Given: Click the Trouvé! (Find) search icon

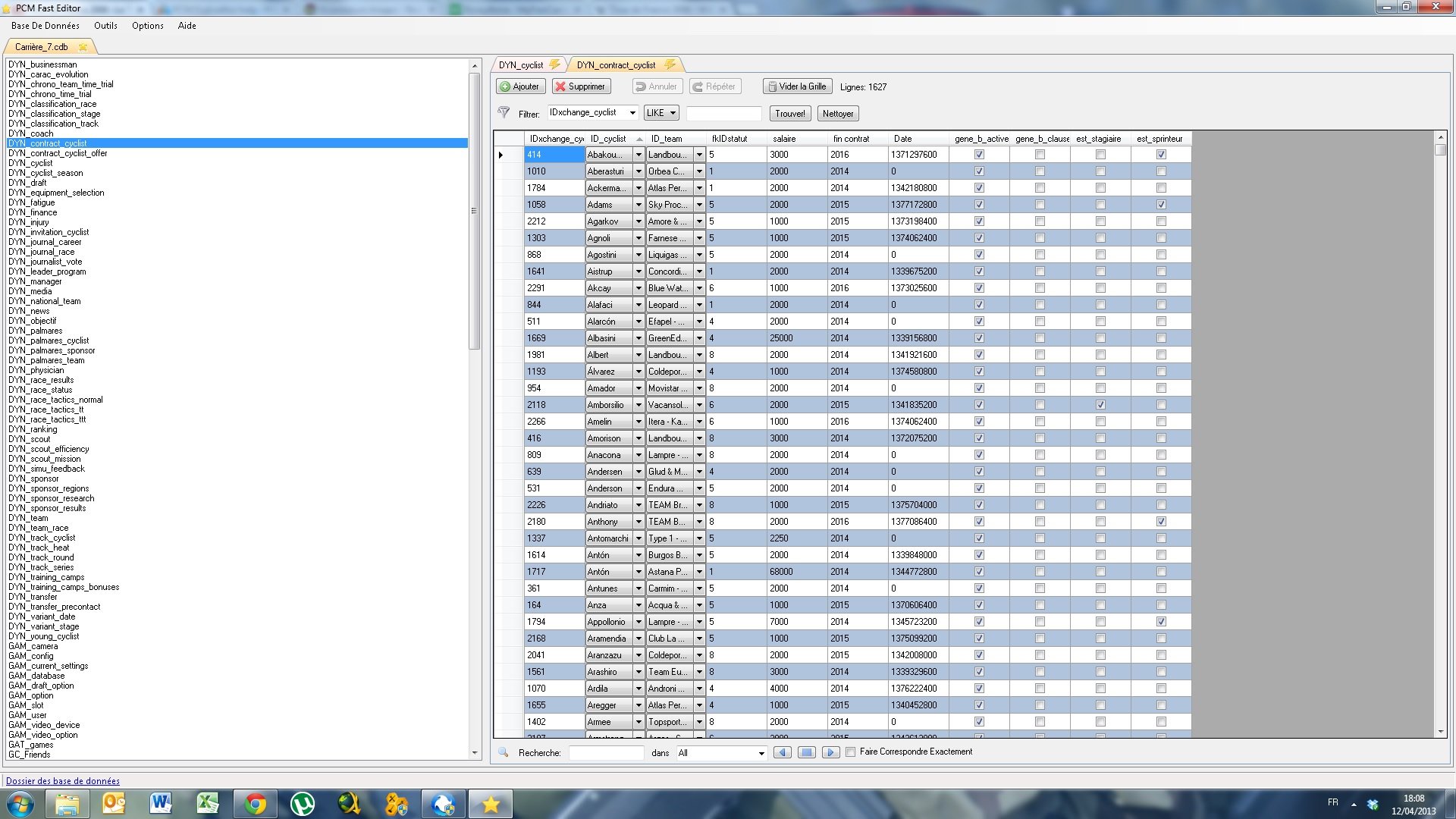Looking at the screenshot, I should tap(791, 113).
